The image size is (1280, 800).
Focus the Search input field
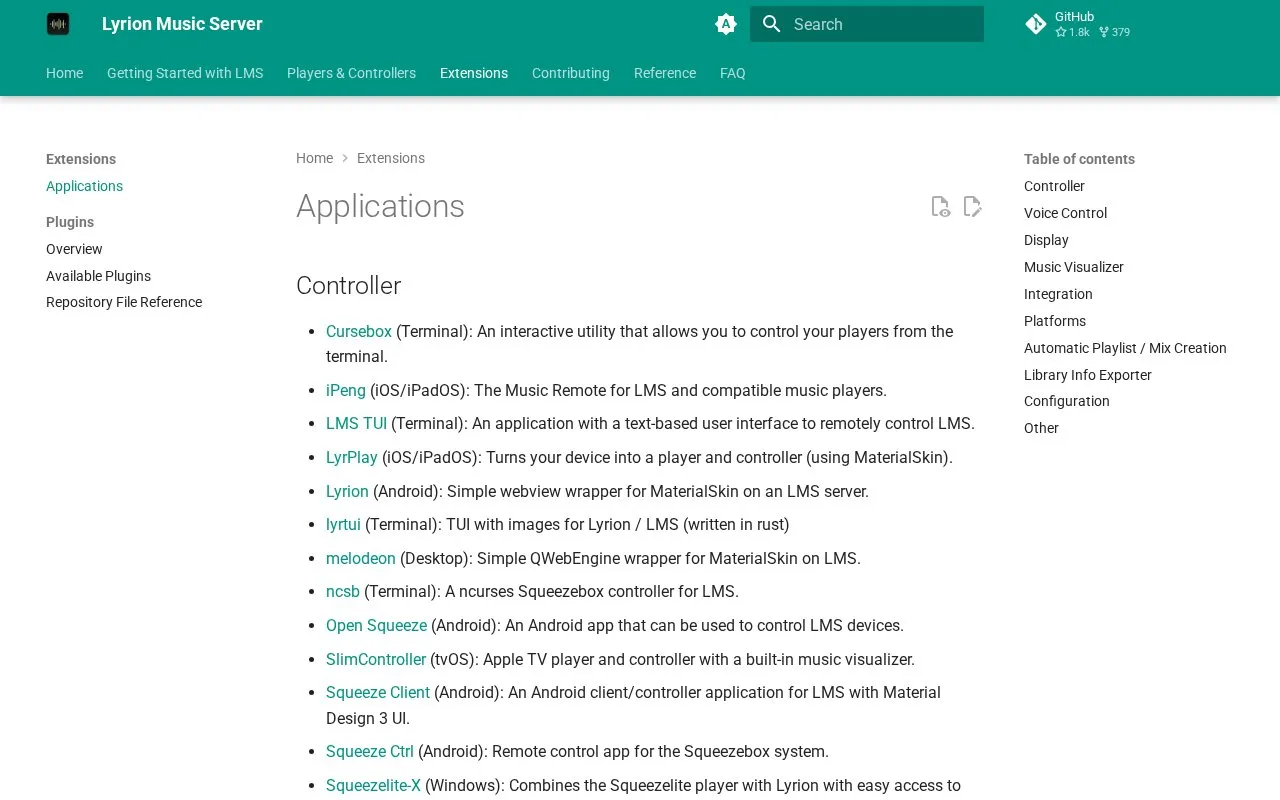tap(867, 24)
